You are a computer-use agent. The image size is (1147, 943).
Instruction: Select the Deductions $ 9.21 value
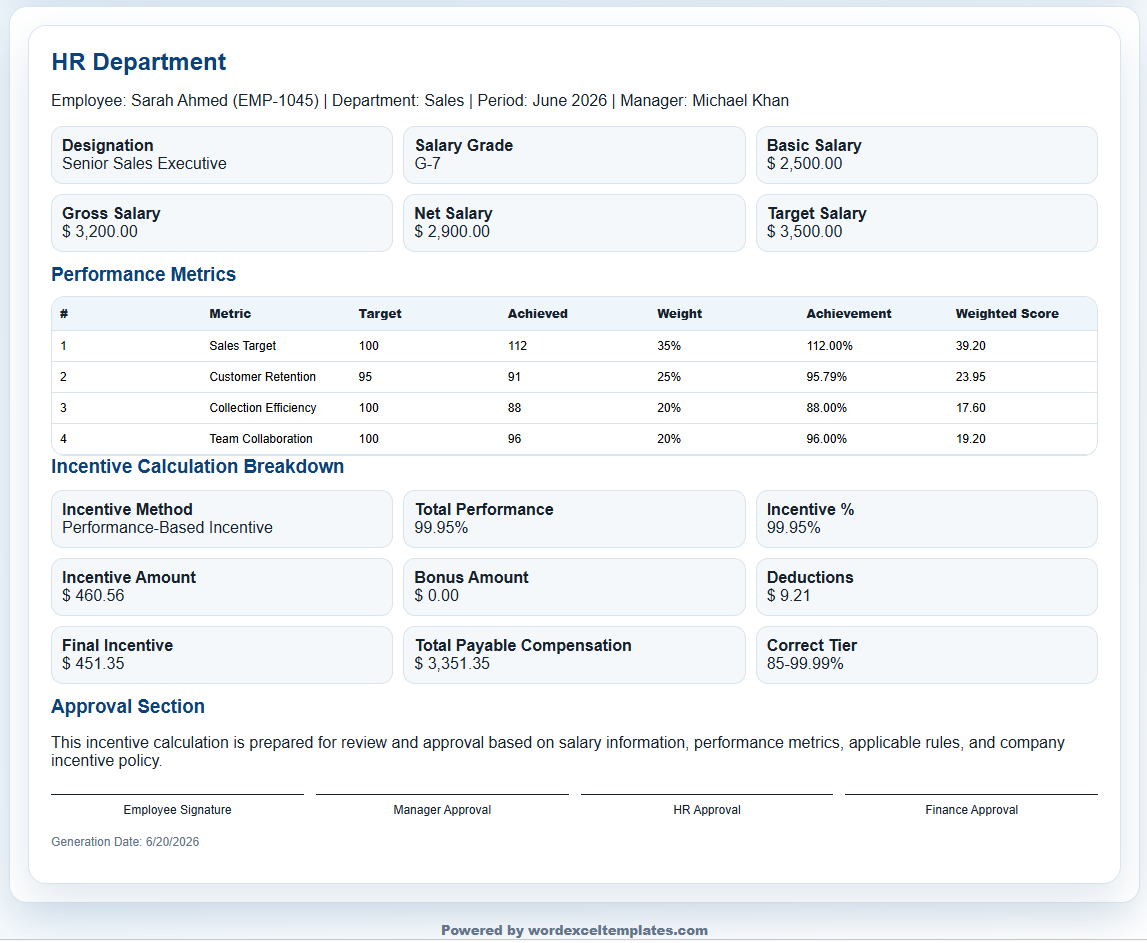point(789,596)
